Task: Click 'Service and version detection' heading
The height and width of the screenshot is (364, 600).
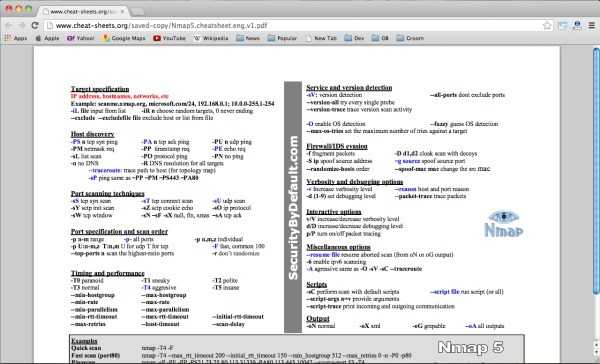Action: [x=349, y=88]
